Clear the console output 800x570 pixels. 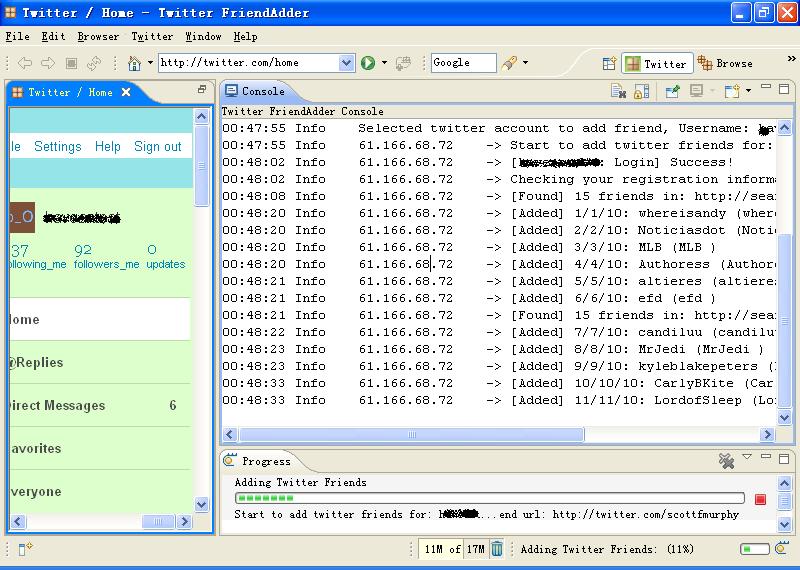point(618,91)
